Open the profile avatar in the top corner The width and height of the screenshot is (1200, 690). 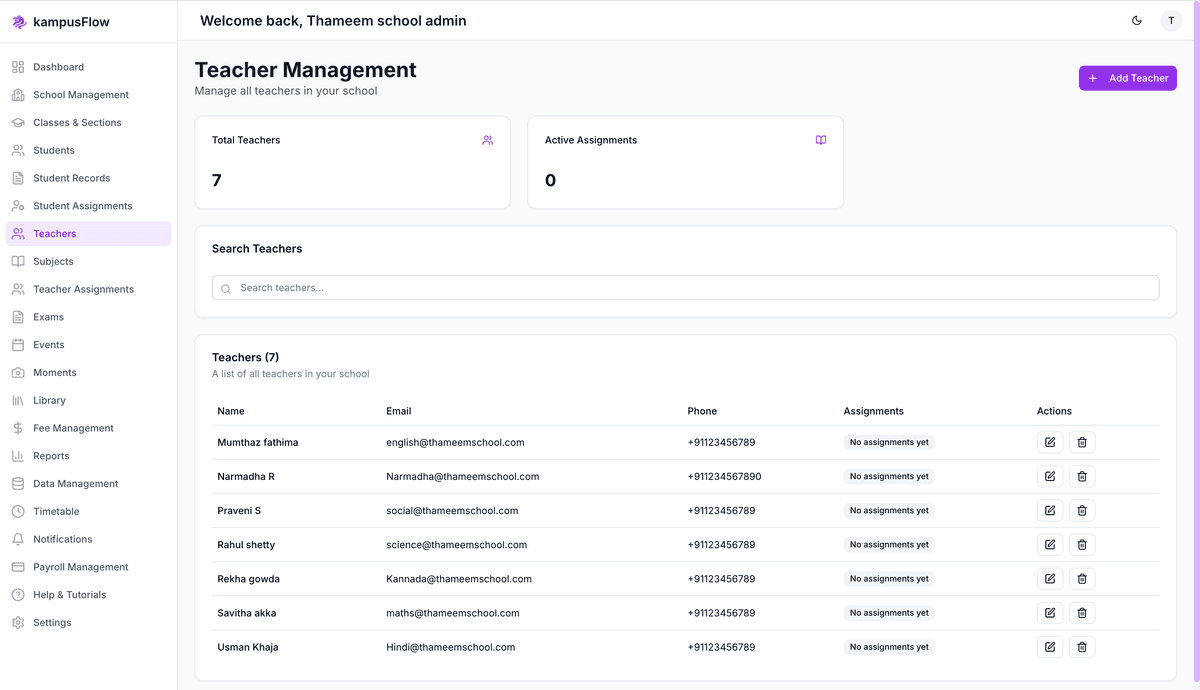tap(1171, 20)
